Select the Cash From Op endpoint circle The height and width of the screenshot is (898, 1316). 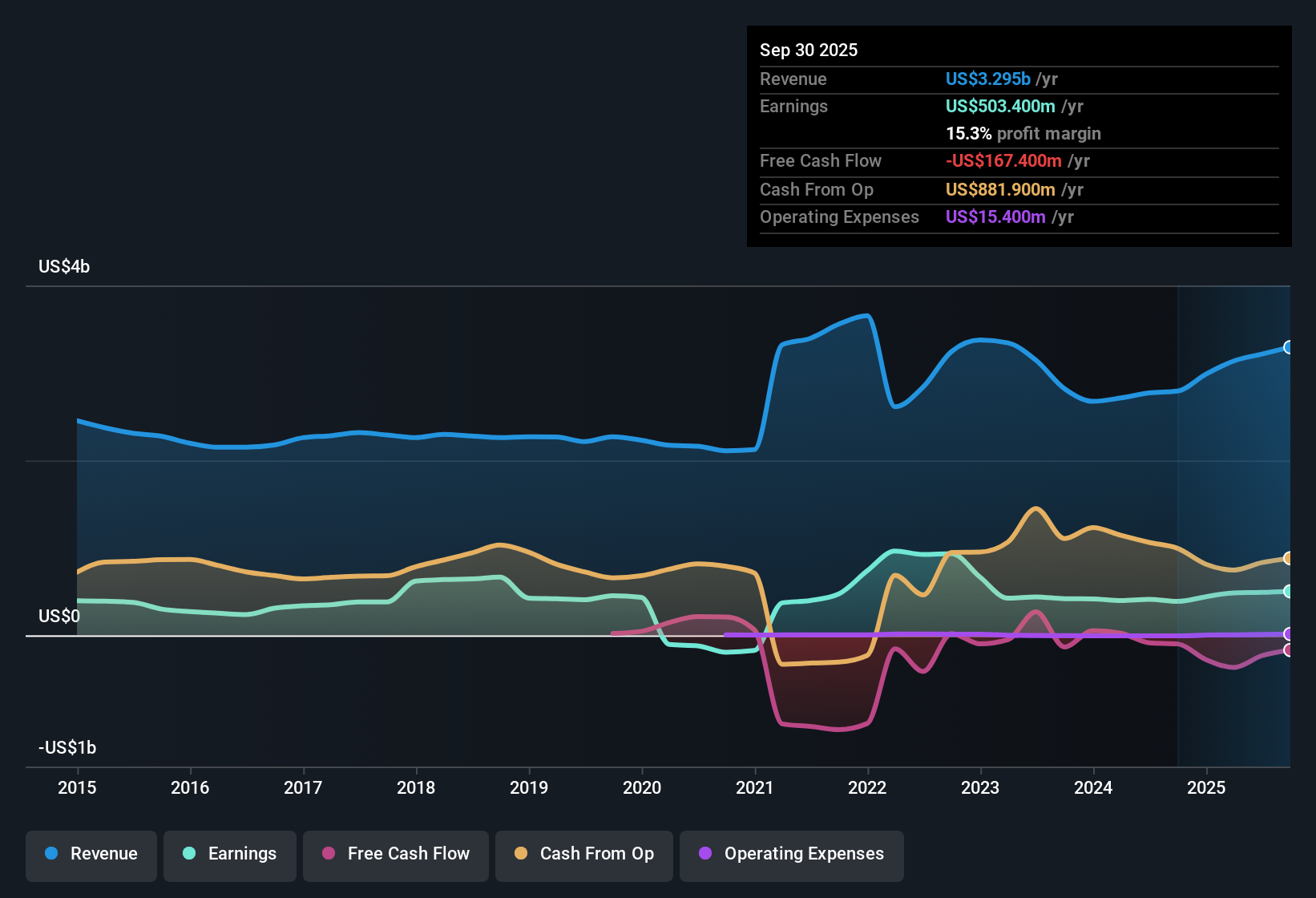(1288, 558)
